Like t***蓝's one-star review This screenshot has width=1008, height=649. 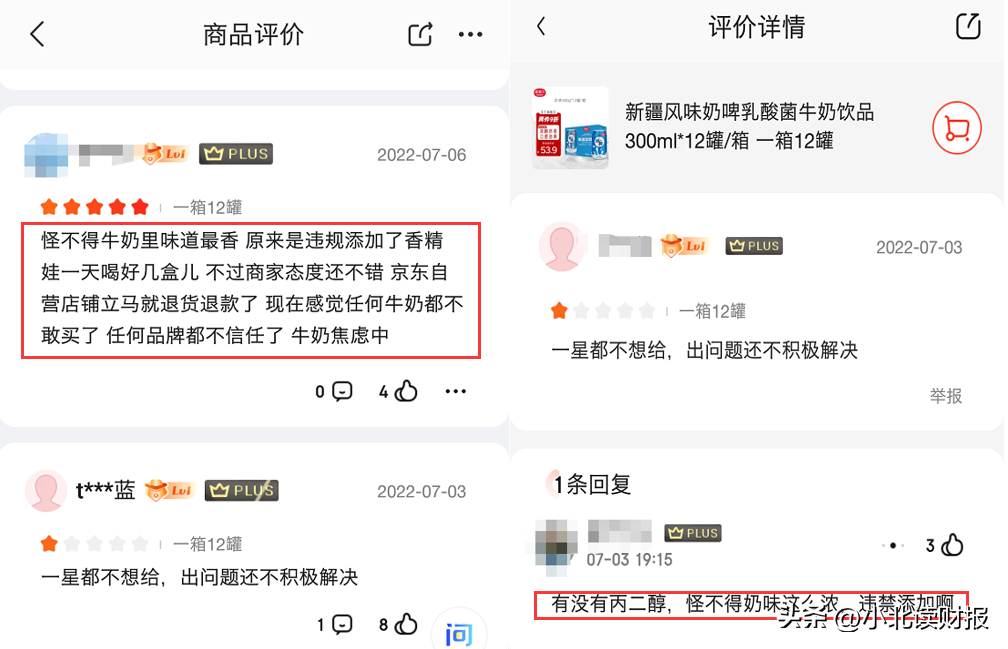399,624
